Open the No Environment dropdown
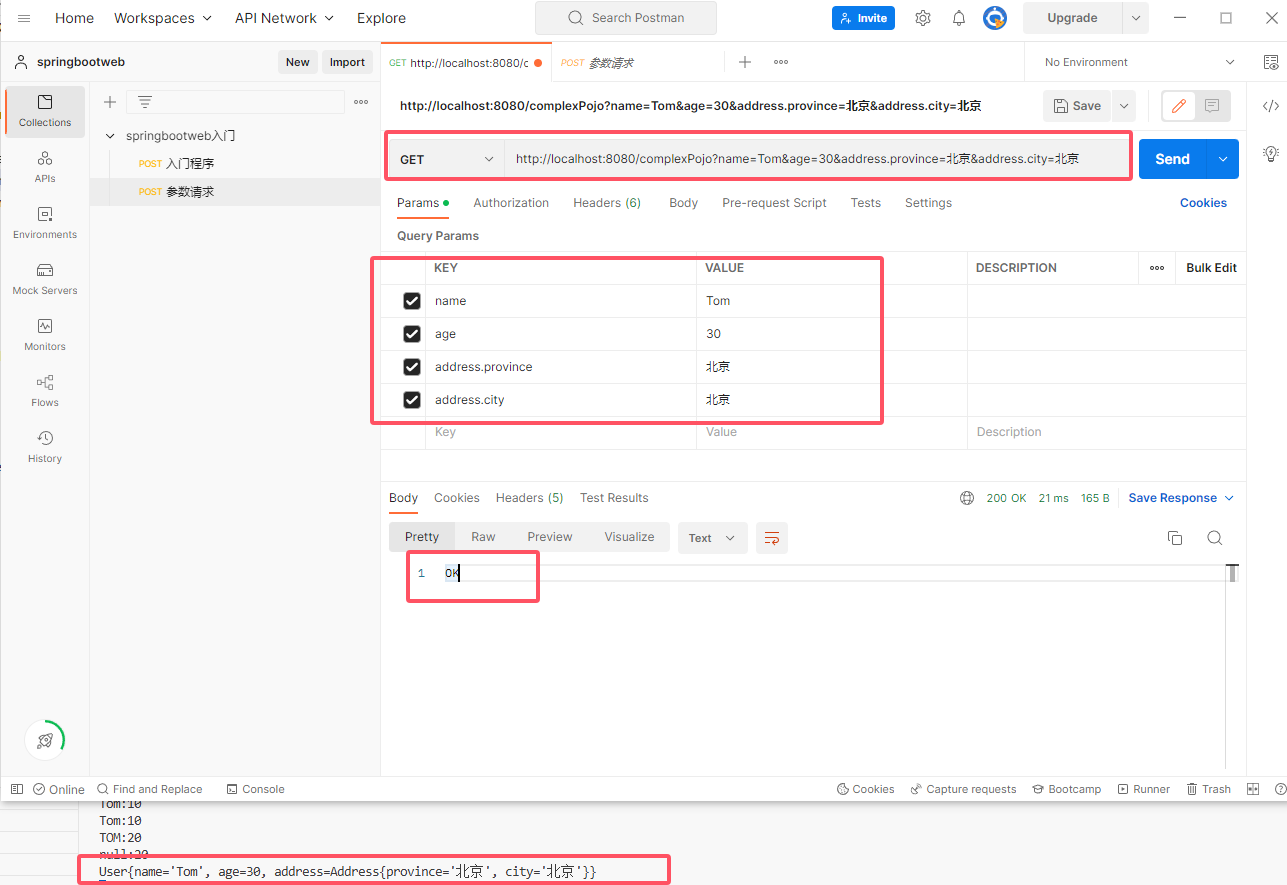This screenshot has height=885, width=1287. 1139,62
